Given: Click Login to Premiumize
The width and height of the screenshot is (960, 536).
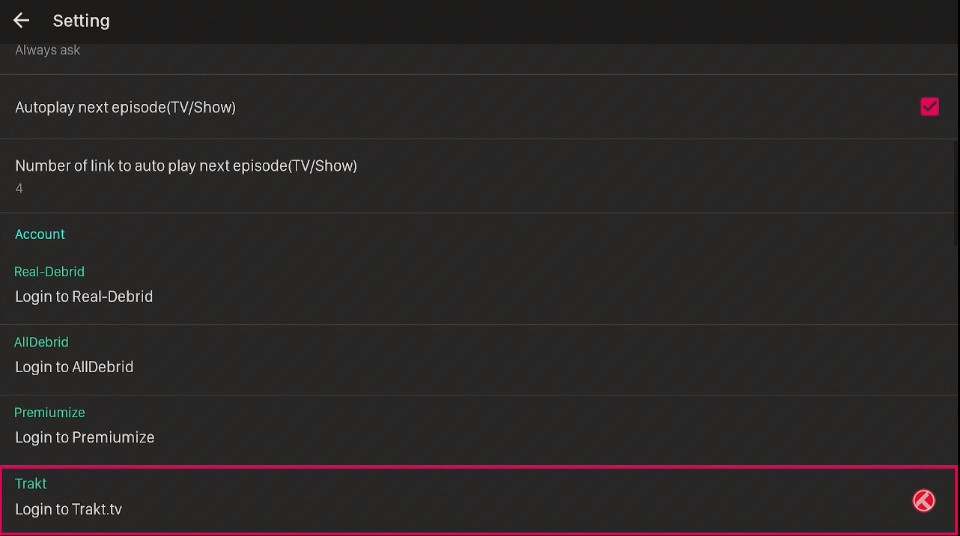Looking at the screenshot, I should (x=84, y=437).
